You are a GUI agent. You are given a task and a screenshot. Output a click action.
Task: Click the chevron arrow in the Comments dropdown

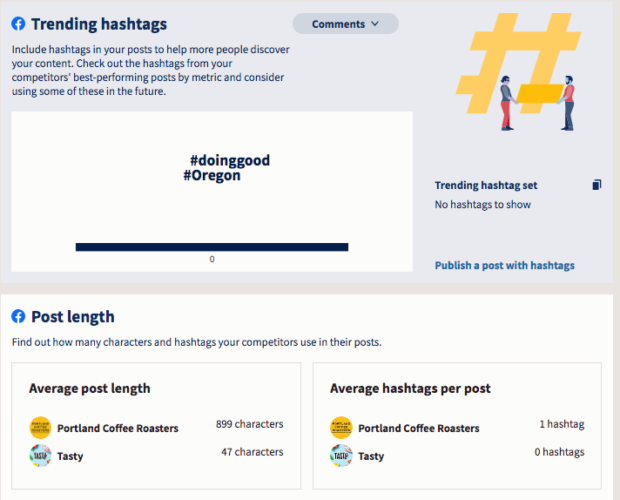click(x=375, y=24)
